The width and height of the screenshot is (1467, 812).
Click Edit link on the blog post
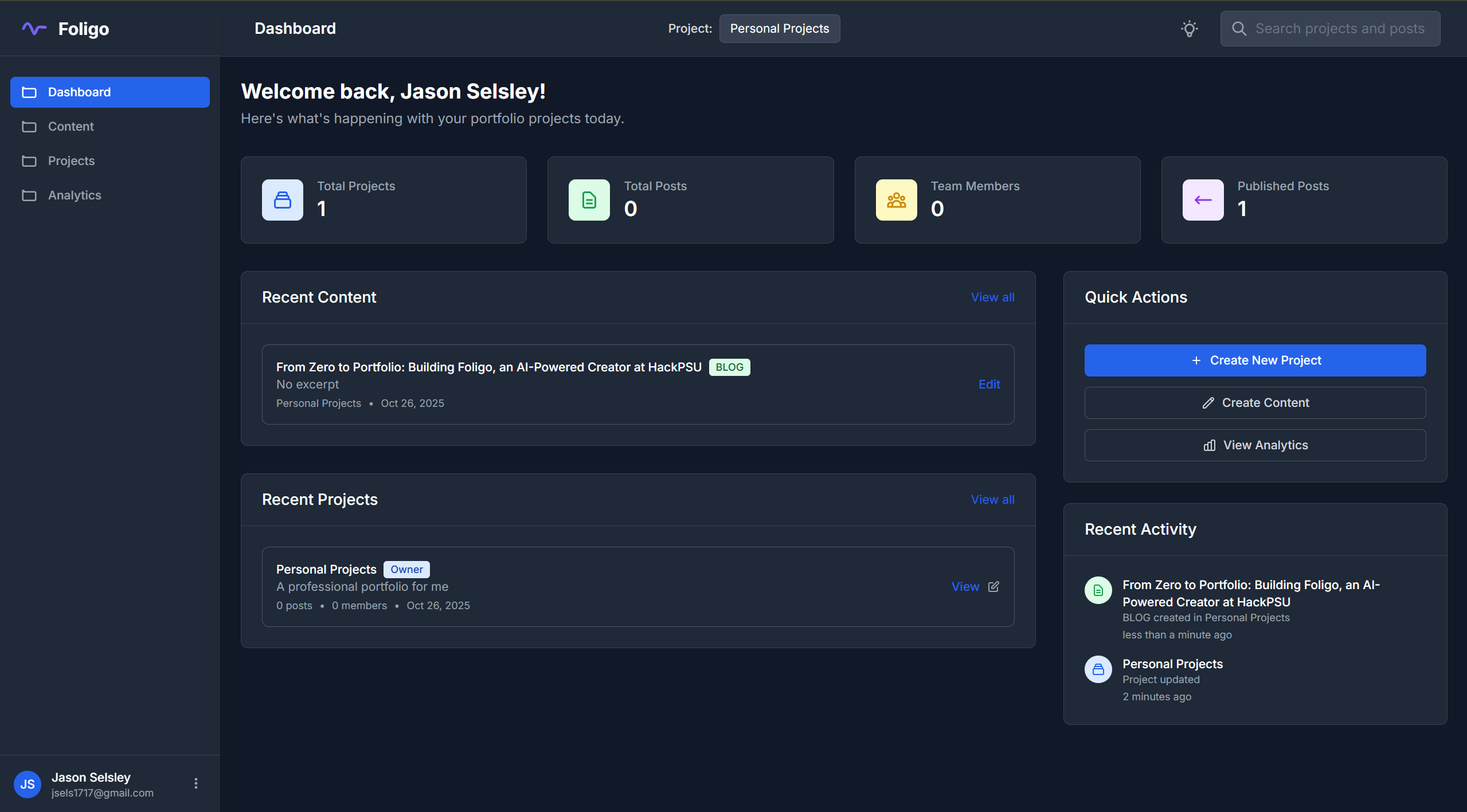pos(989,385)
